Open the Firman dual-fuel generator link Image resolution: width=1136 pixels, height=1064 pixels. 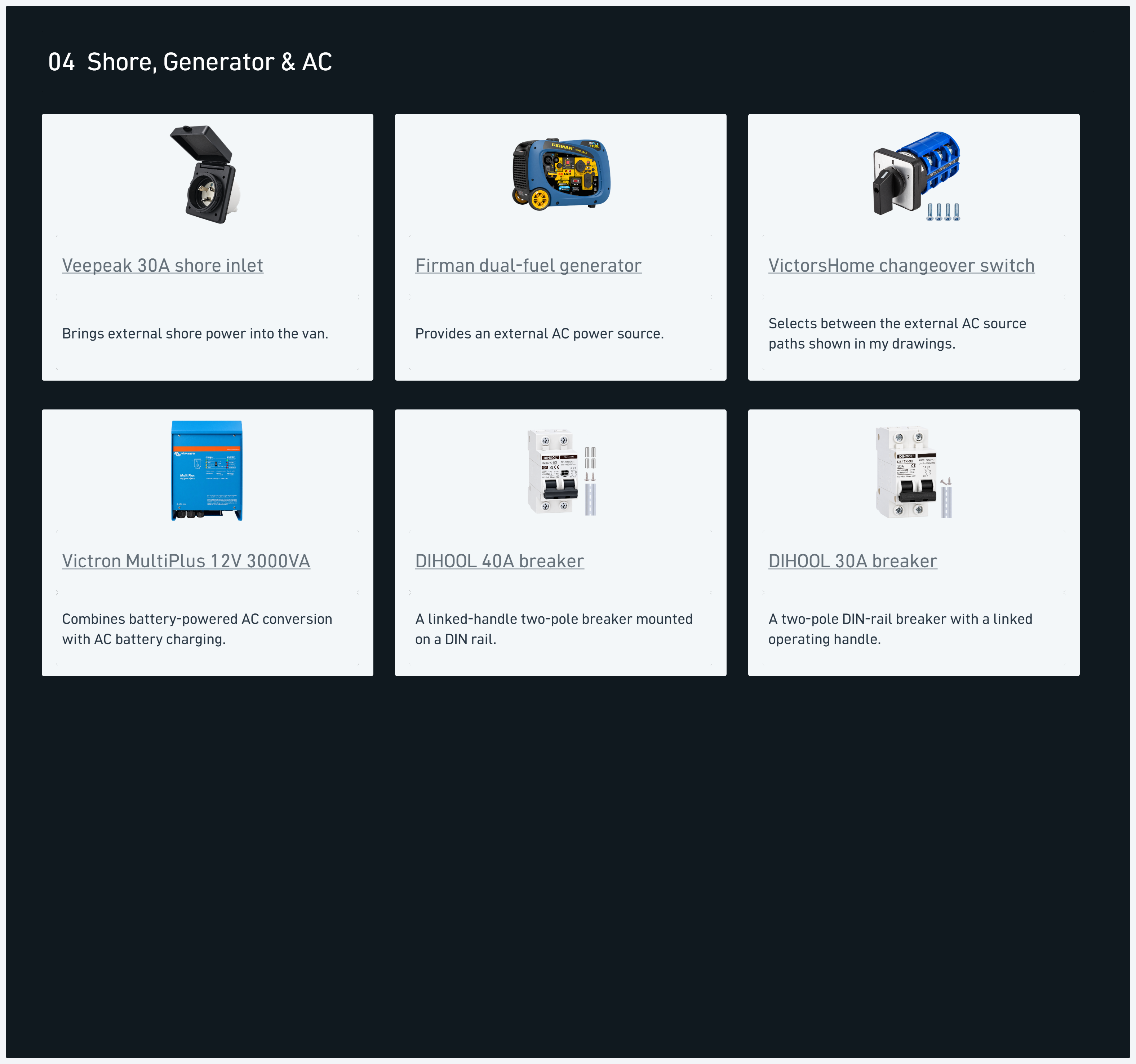tap(528, 266)
